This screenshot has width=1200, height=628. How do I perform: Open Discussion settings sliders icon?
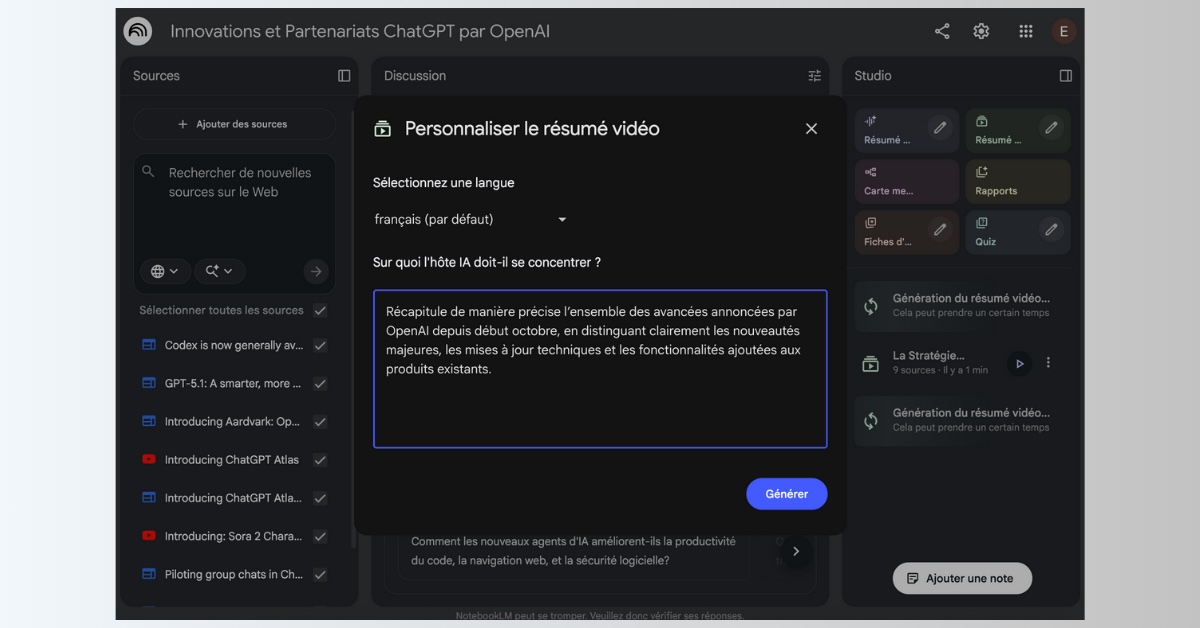click(x=814, y=76)
